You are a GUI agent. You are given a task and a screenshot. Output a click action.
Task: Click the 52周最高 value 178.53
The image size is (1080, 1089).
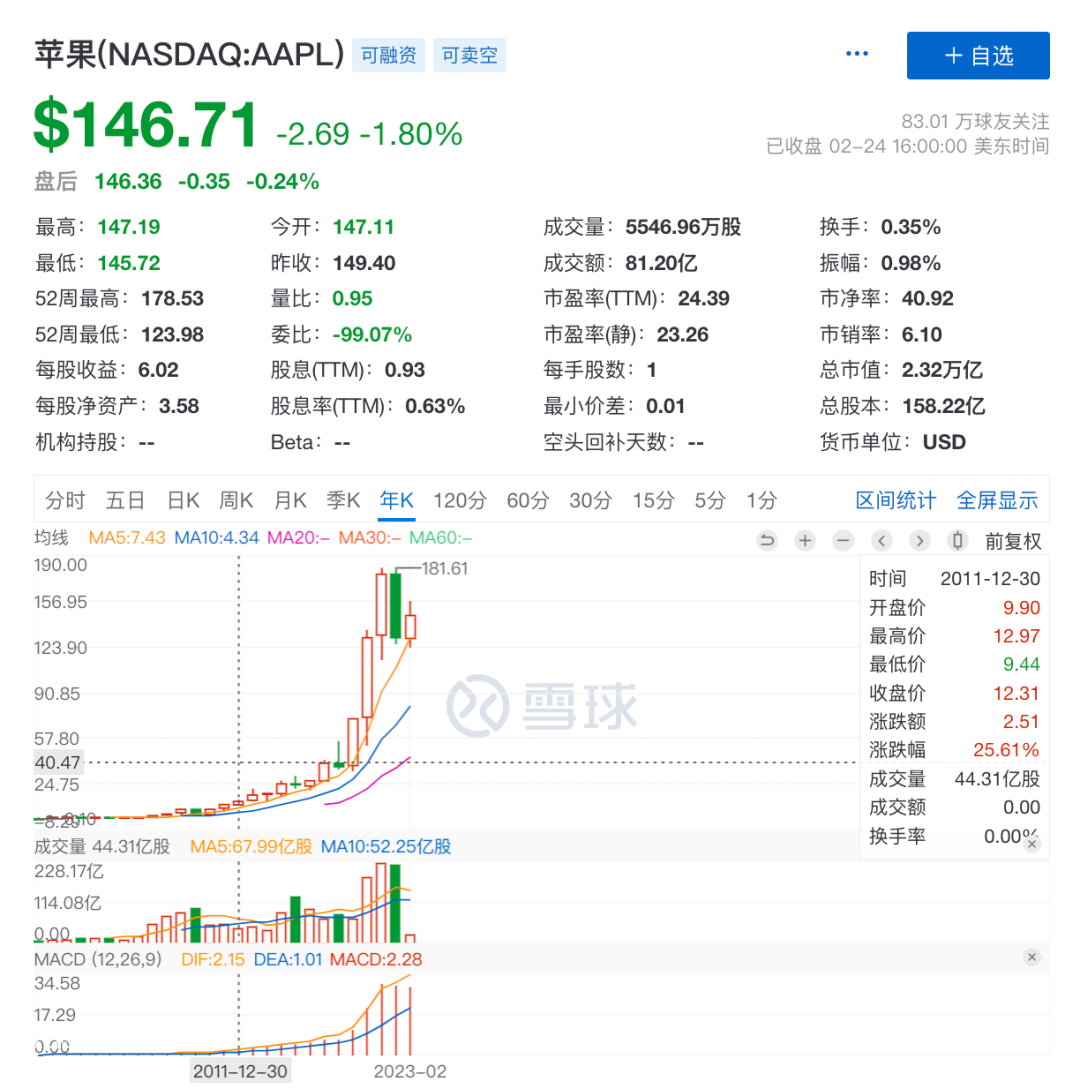pyautogui.click(x=172, y=299)
